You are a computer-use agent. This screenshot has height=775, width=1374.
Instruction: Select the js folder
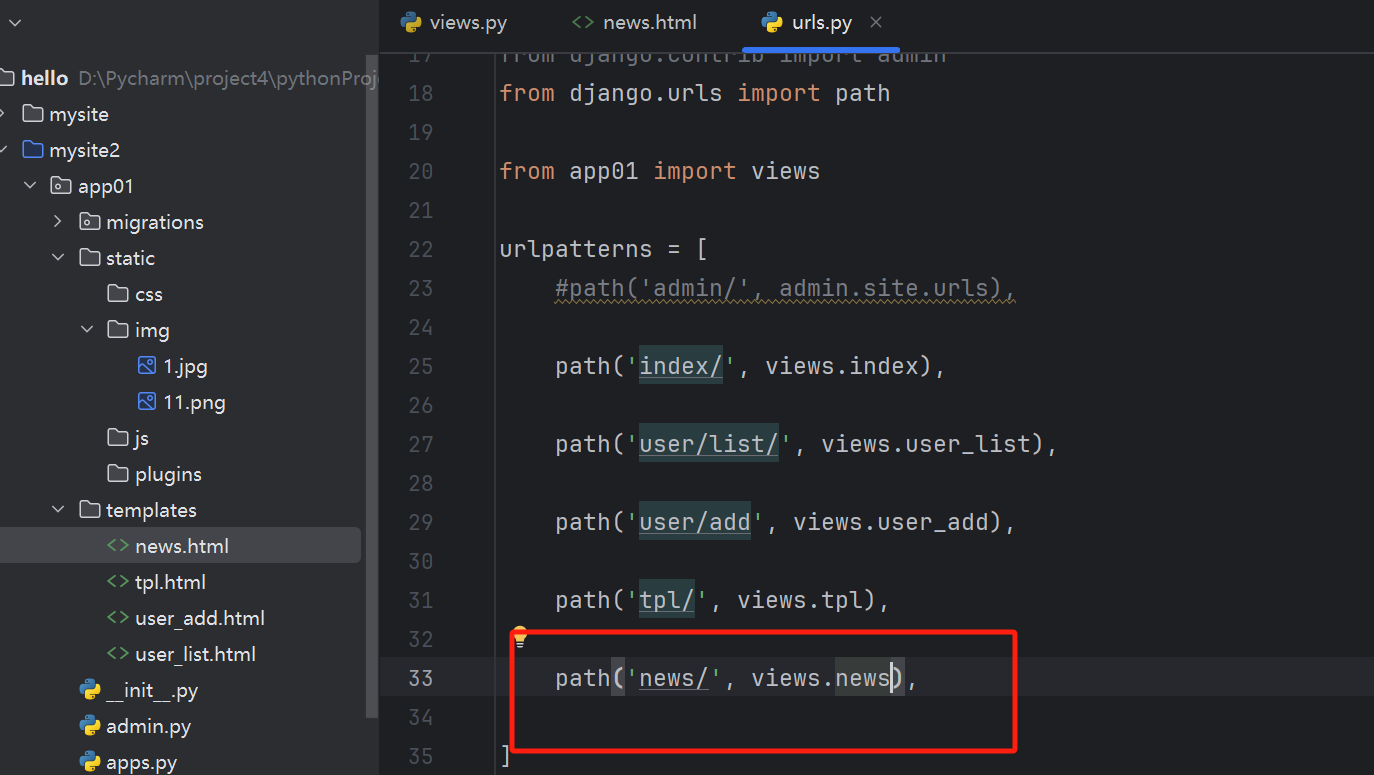pyautogui.click(x=142, y=438)
